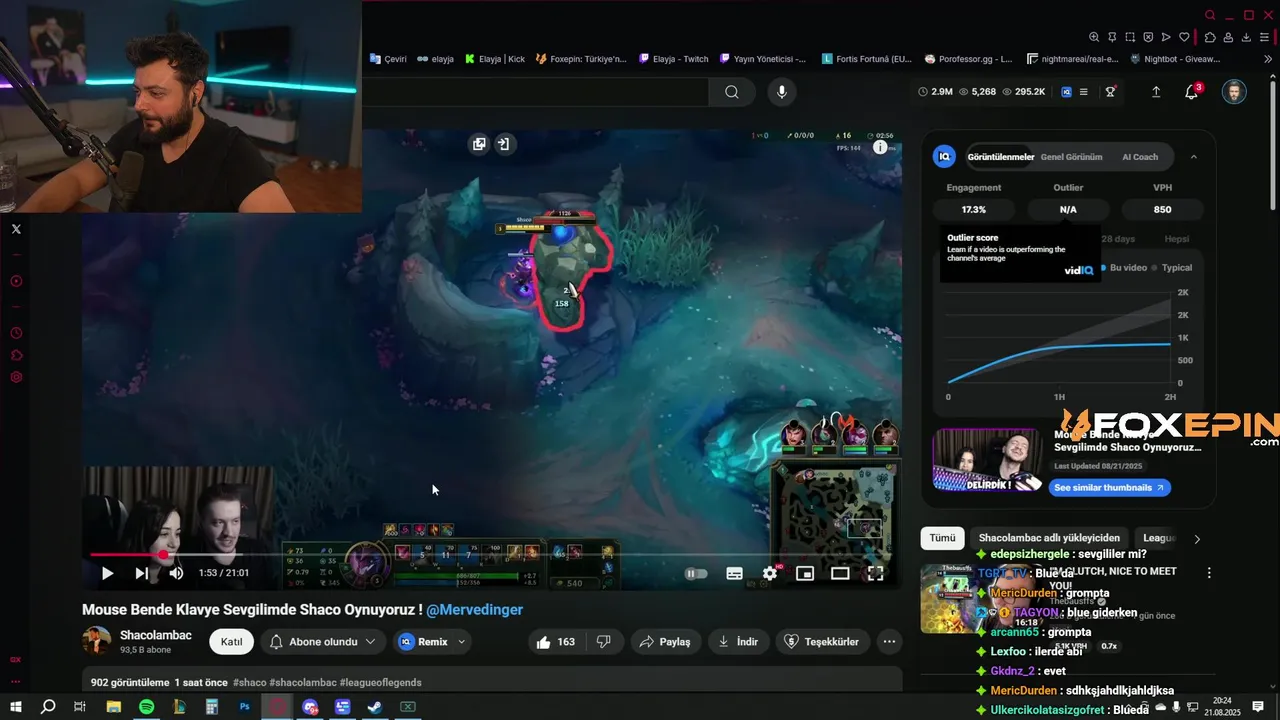Screen dimensions: 1280x720
Task: Open Photoshop from the taskbar
Action: pos(244,707)
